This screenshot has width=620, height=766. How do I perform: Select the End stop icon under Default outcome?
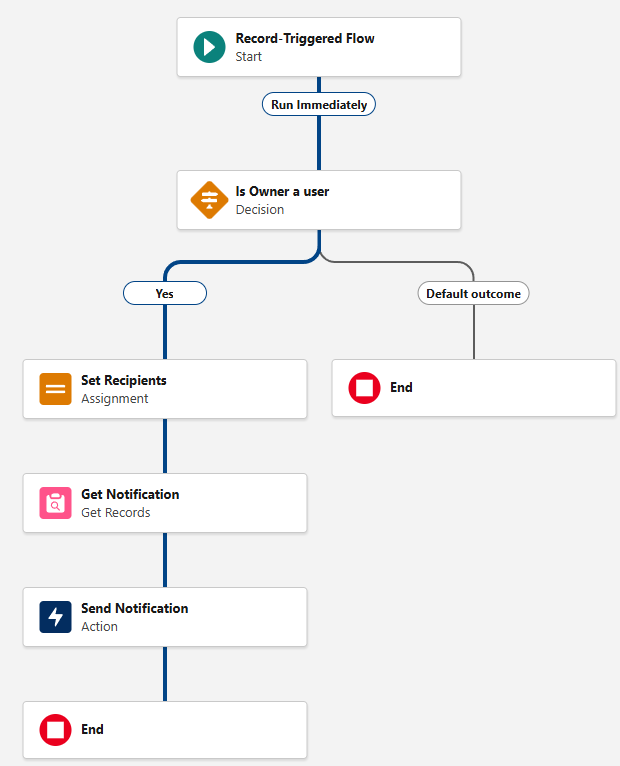click(x=364, y=388)
